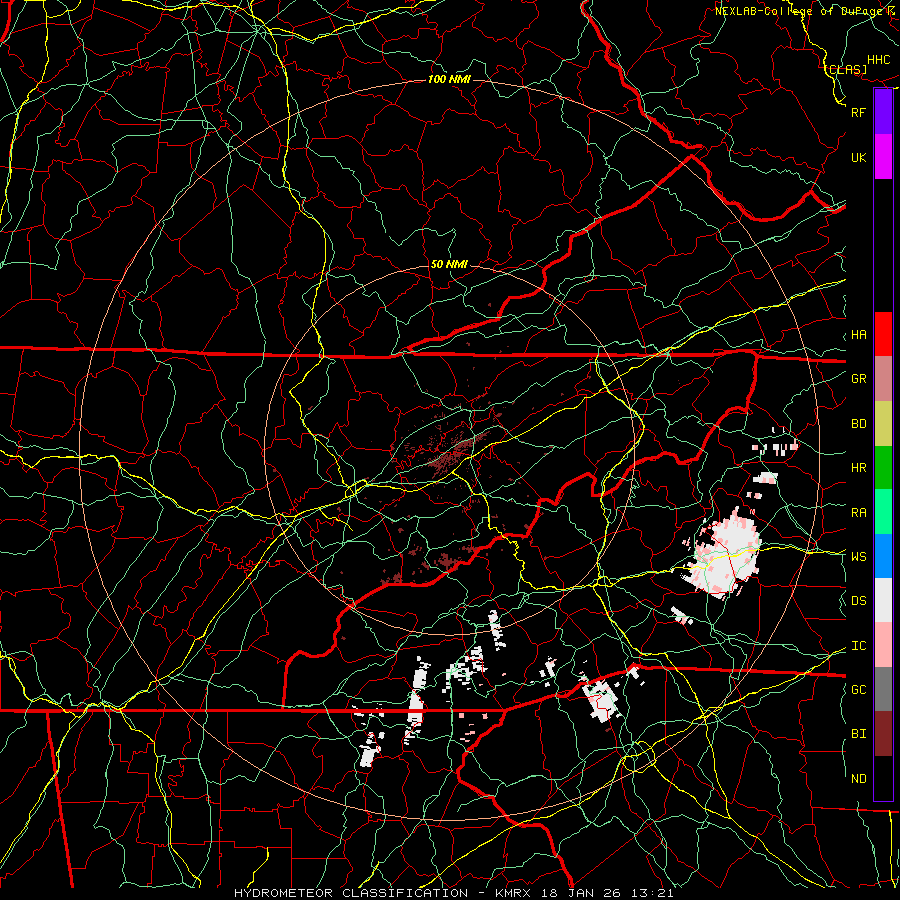900x900 pixels.
Task: Click the bright red HA legend swatch
Action: pyautogui.click(x=883, y=334)
